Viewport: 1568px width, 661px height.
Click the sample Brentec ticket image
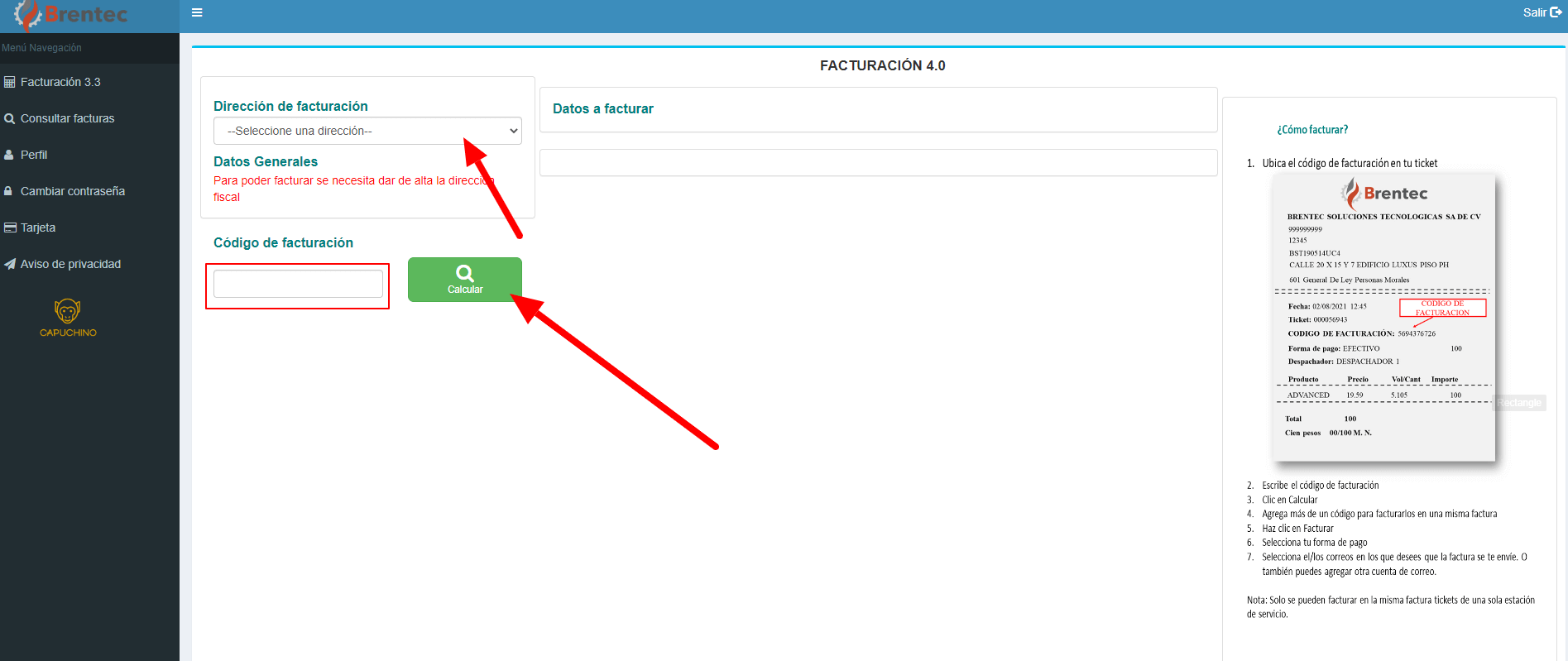click(1383, 317)
